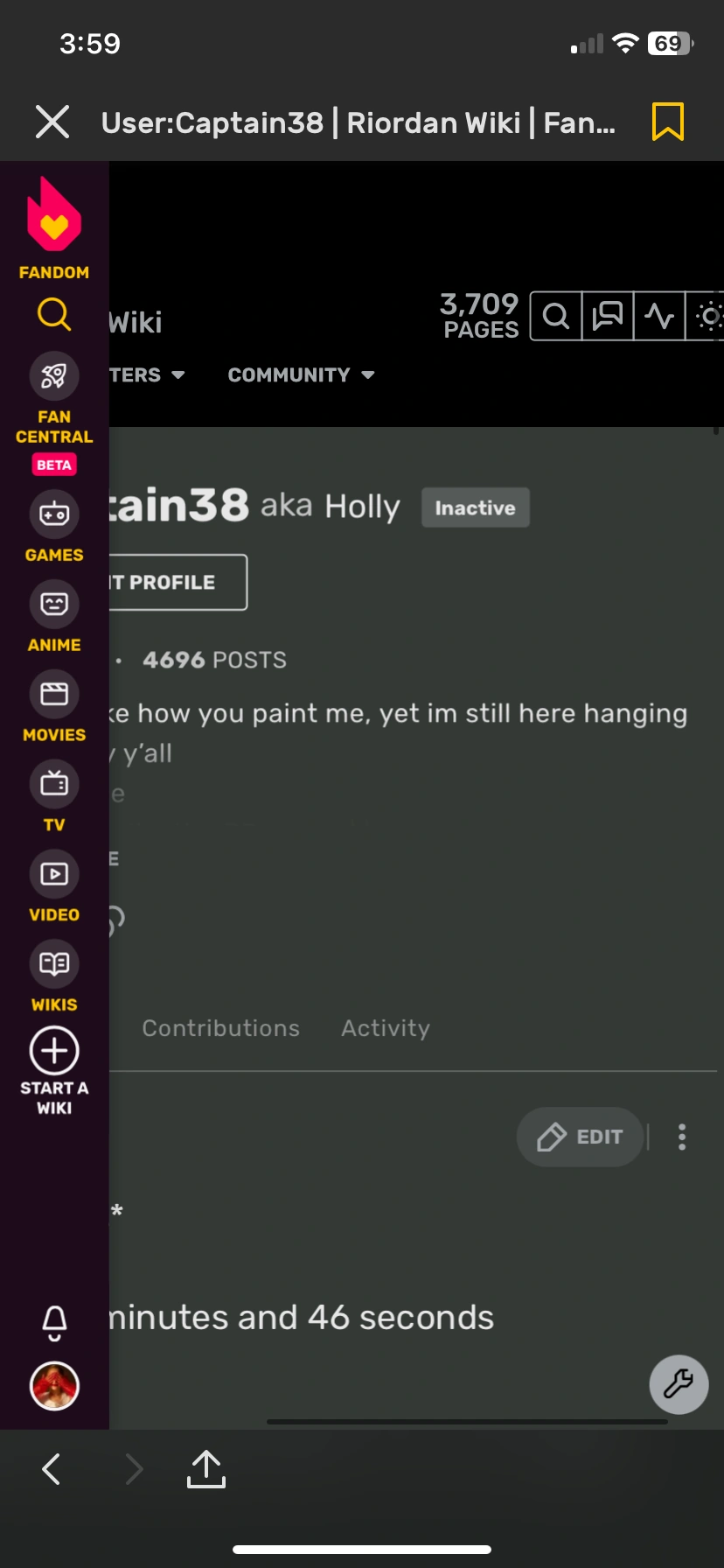The image size is (724, 1568).
Task: Open the wiki Discuss chat icon
Action: [608, 316]
